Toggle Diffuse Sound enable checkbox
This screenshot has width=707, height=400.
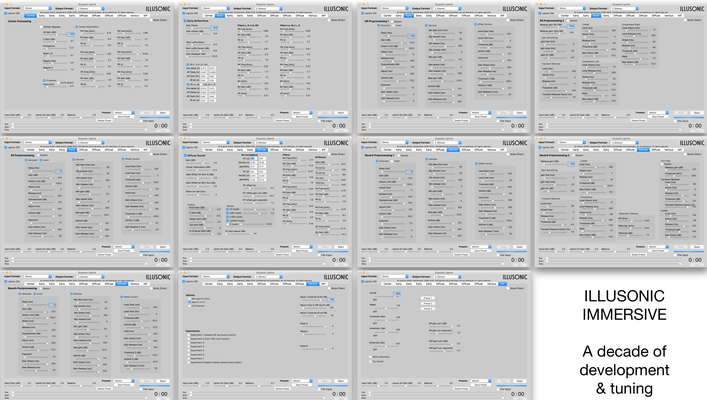click(x=185, y=155)
